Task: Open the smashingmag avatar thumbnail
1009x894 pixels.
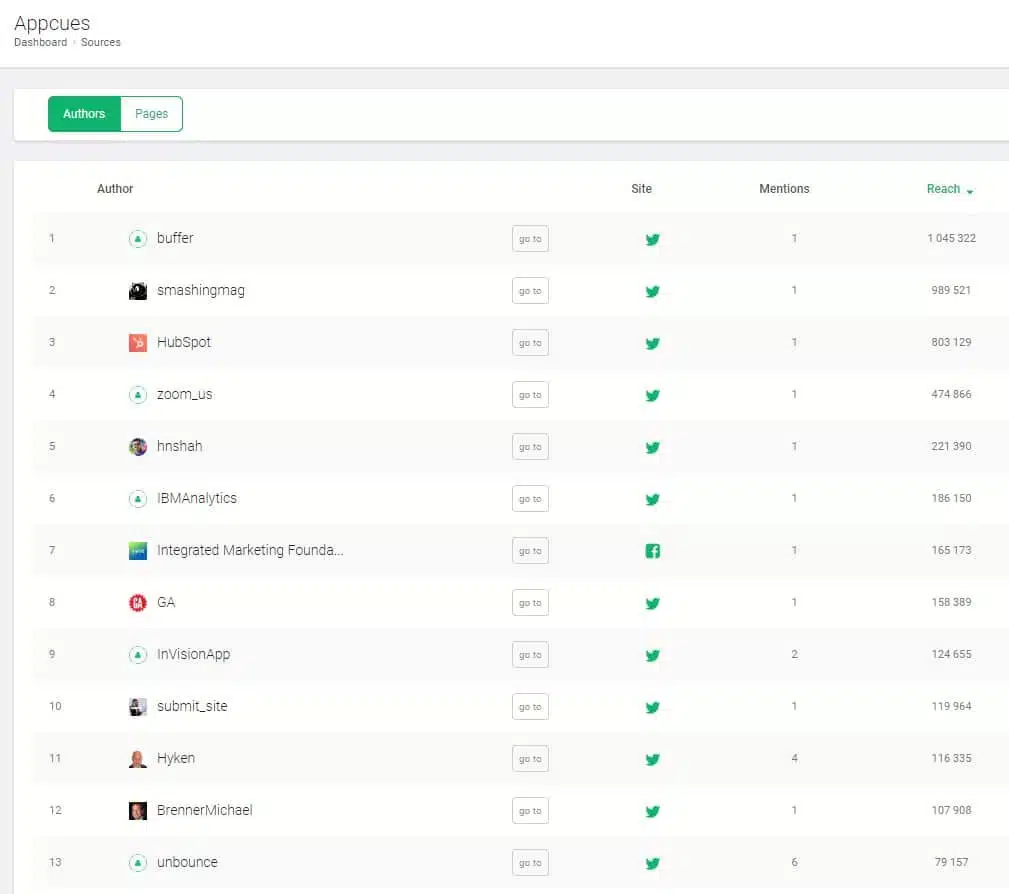Action: pyautogui.click(x=138, y=291)
